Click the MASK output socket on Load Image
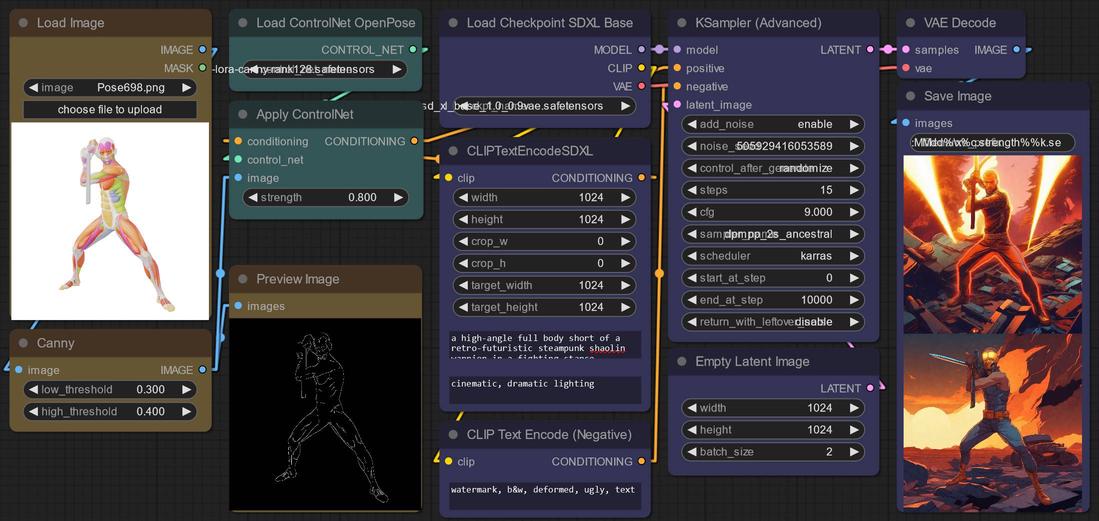Viewport: 1099px width, 521px height. (x=203, y=68)
